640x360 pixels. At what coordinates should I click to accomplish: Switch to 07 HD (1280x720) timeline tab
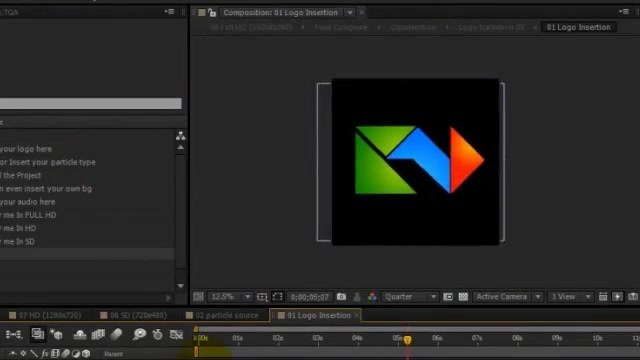pos(45,315)
